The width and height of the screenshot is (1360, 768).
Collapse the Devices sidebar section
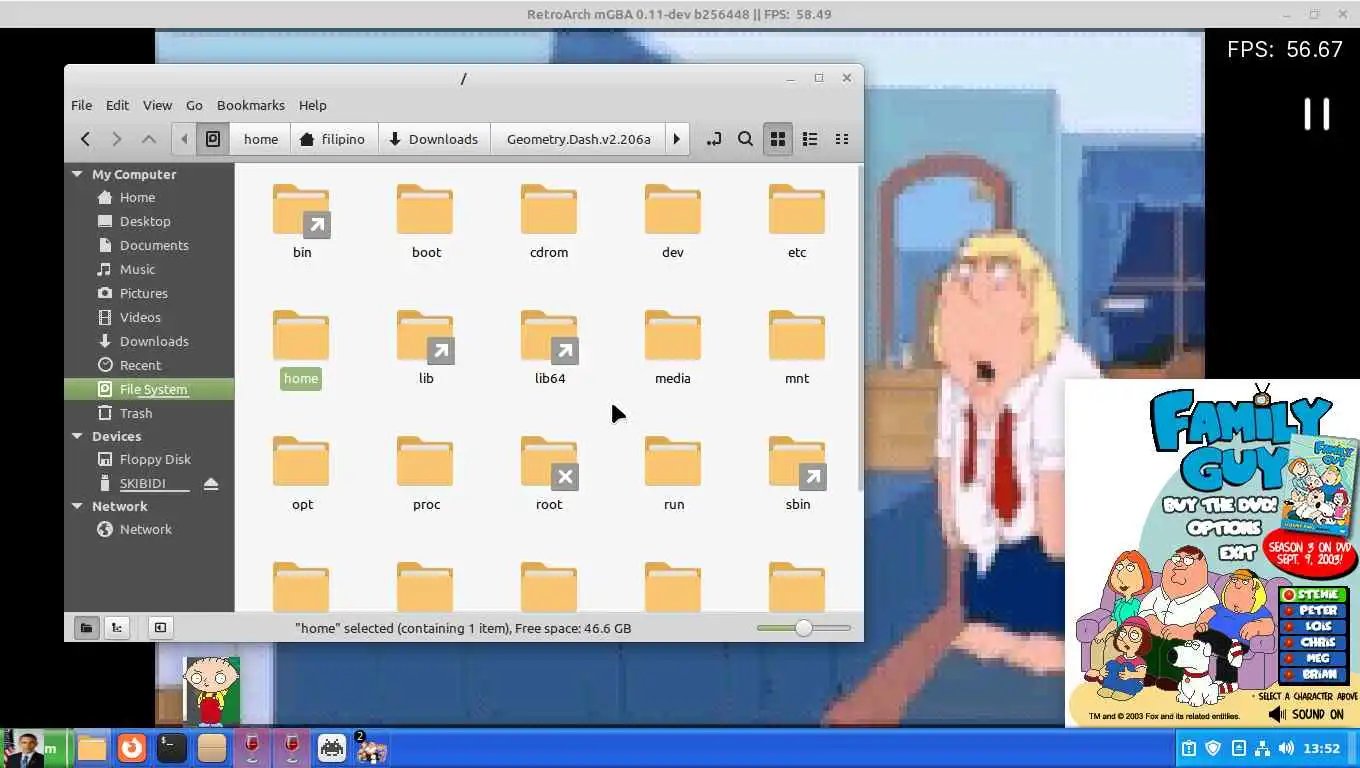pyautogui.click(x=77, y=436)
